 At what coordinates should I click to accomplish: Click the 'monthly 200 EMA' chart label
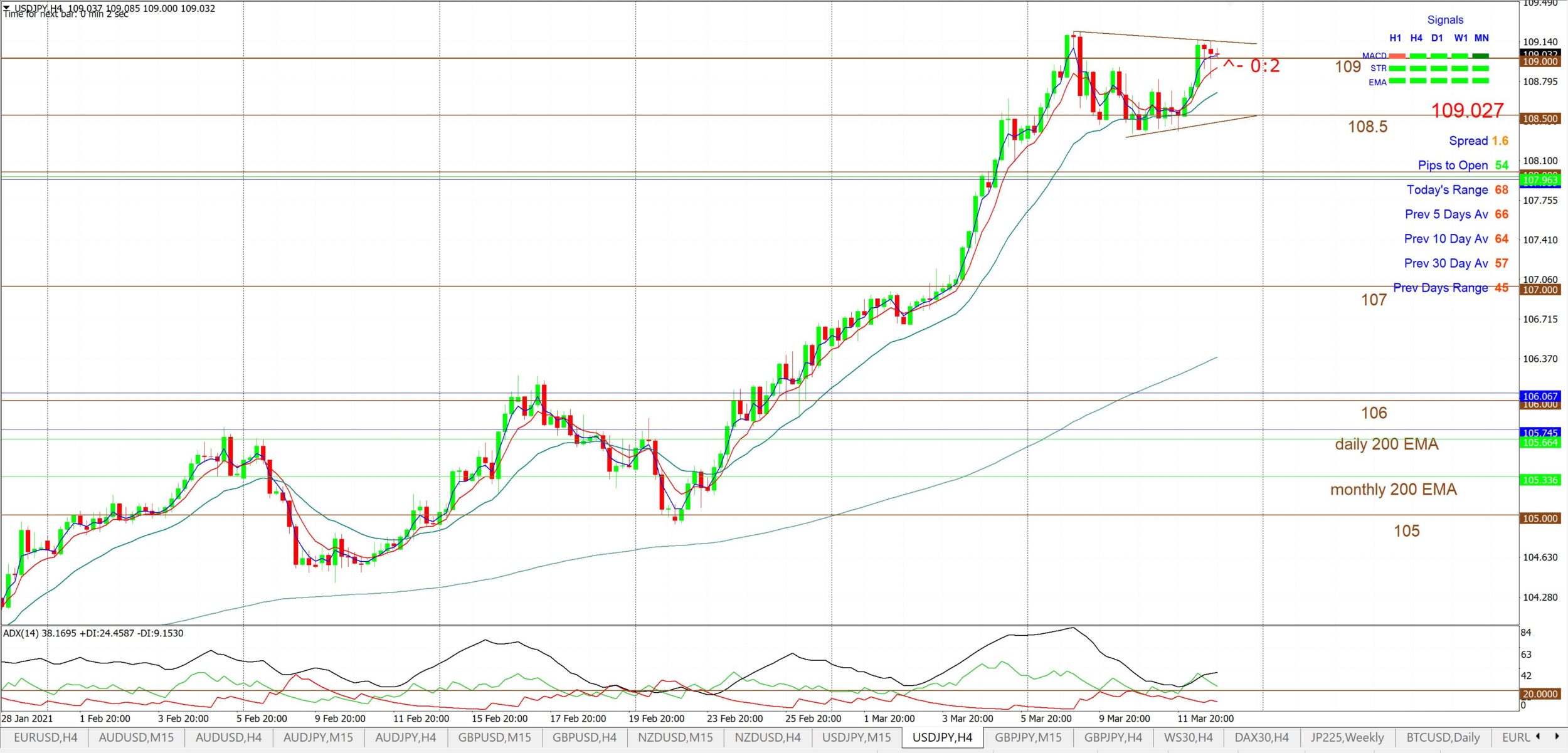1393,490
